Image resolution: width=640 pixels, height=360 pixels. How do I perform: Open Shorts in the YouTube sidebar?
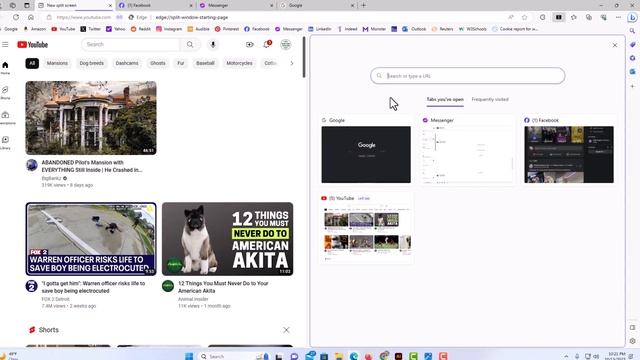(5, 93)
